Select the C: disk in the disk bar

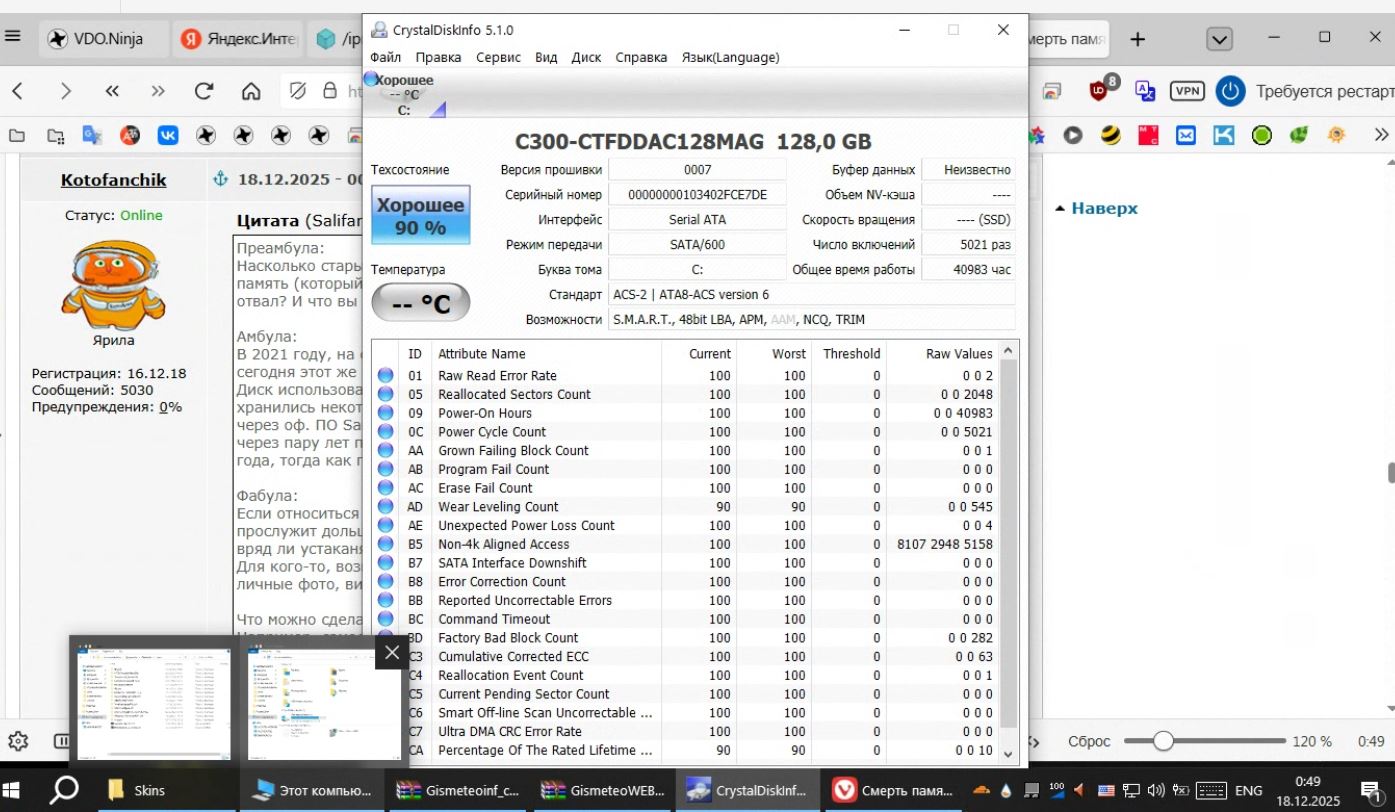(404, 95)
